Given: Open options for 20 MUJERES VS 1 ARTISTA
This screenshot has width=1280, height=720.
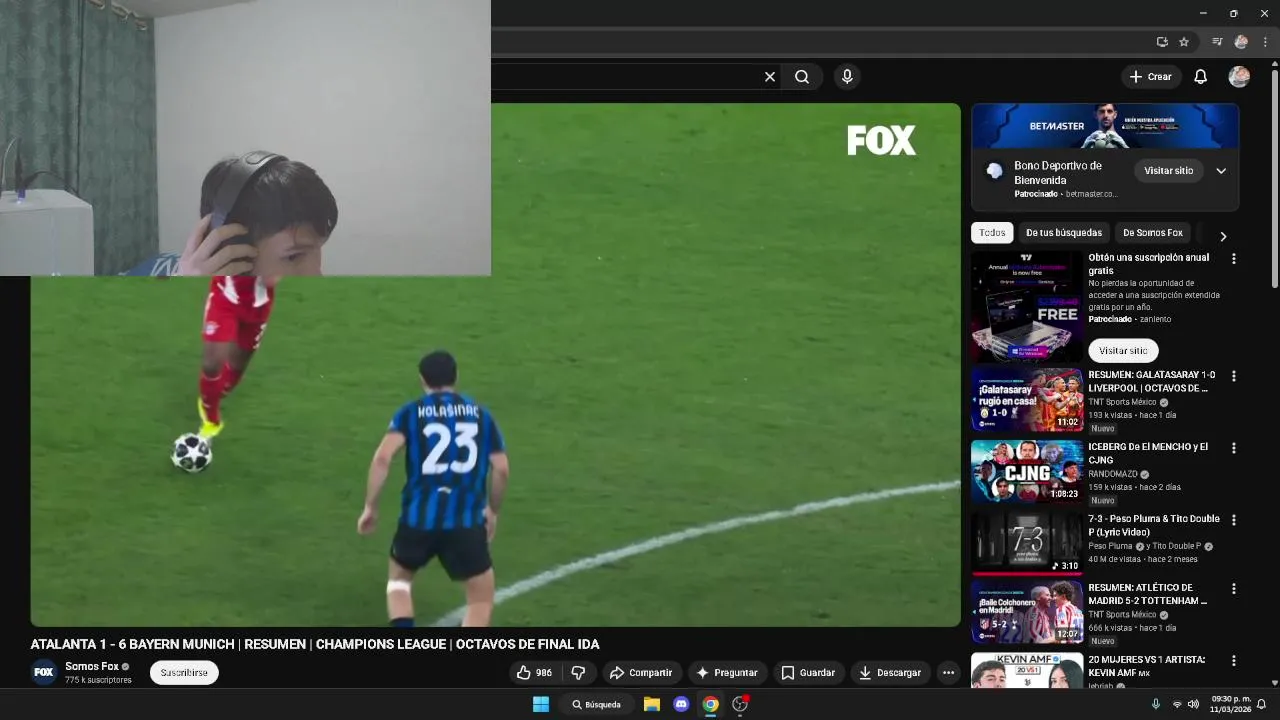Looking at the screenshot, I should point(1233,661).
